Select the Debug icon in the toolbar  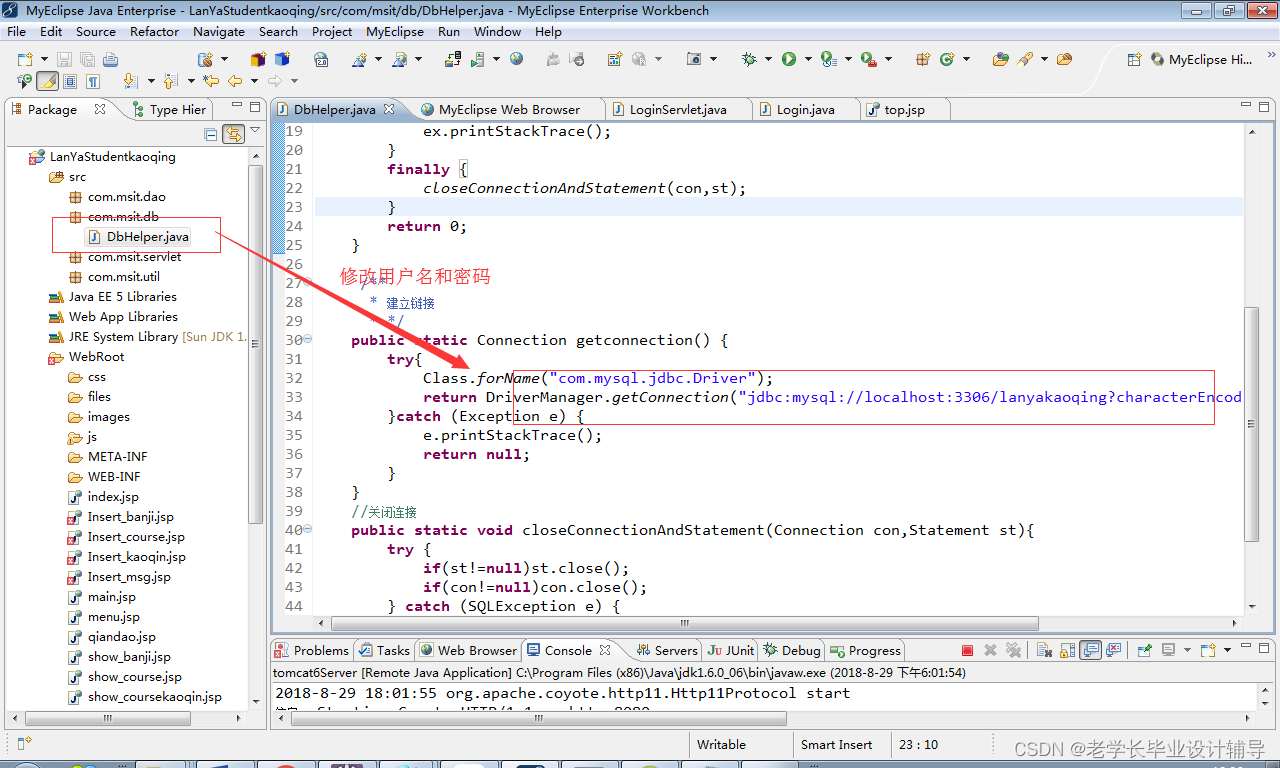[x=748, y=58]
